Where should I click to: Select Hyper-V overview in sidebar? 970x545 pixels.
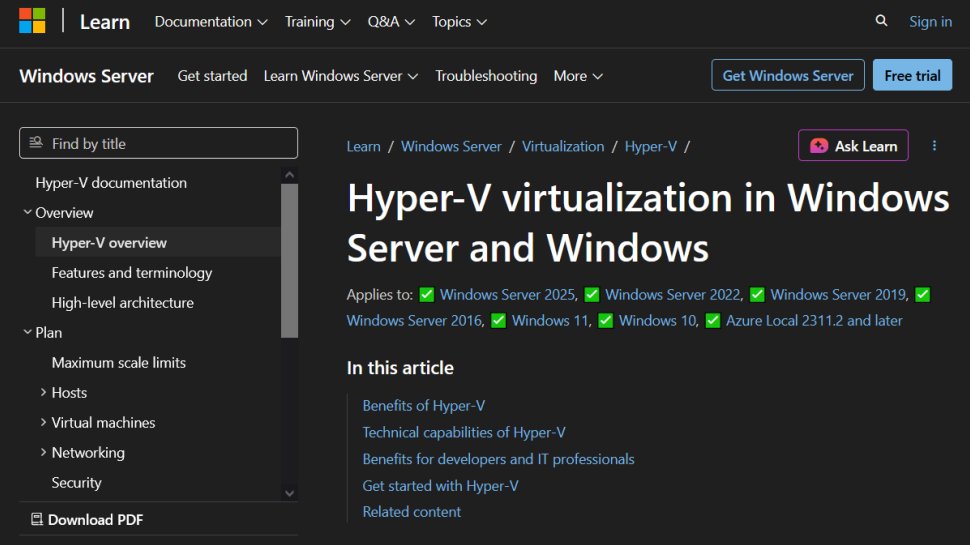click(x=109, y=242)
